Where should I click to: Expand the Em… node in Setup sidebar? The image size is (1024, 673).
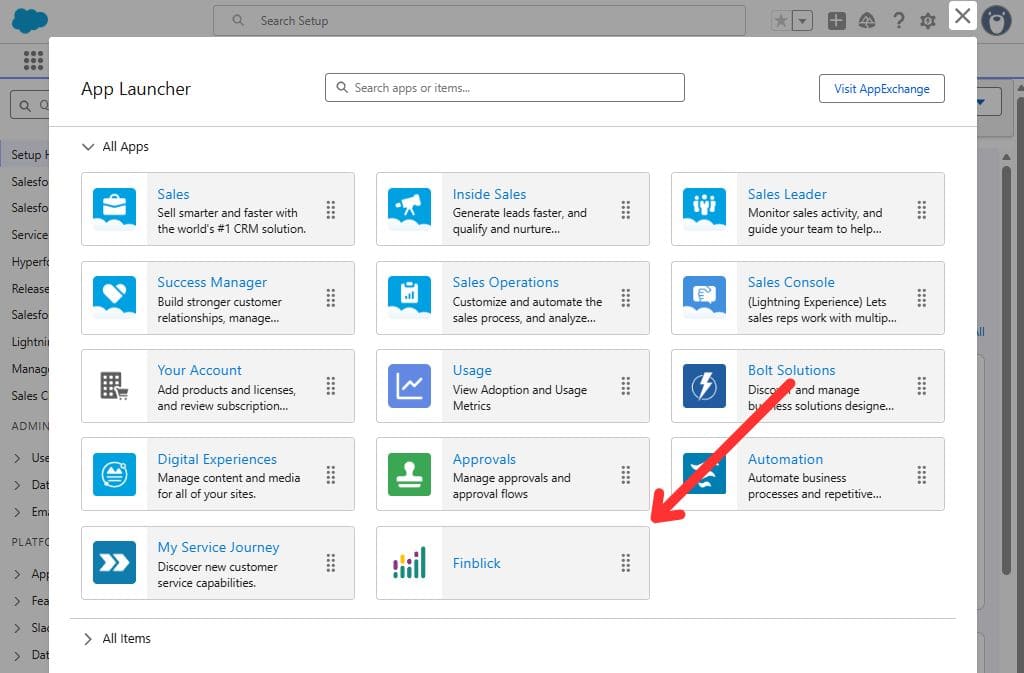17,512
